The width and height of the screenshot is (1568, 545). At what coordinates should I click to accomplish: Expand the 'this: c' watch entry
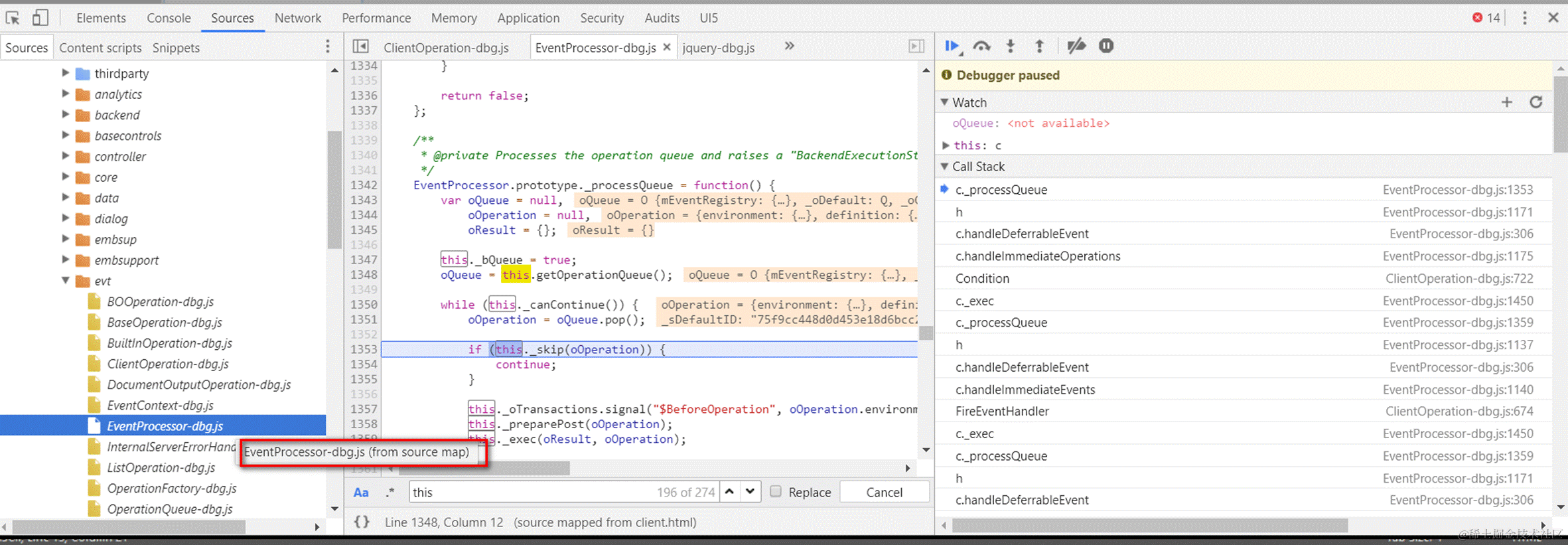[x=946, y=145]
